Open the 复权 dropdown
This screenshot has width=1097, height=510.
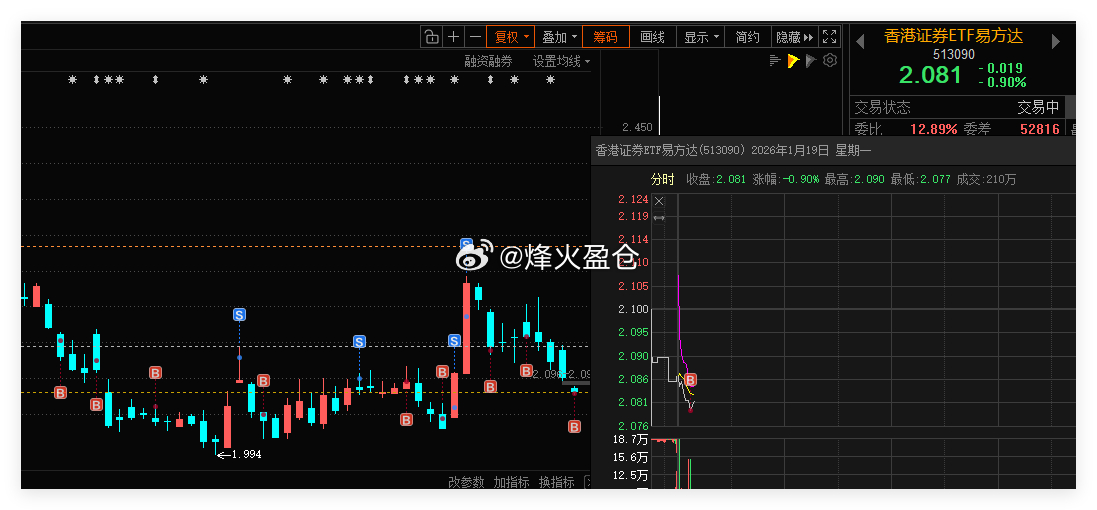[511, 37]
